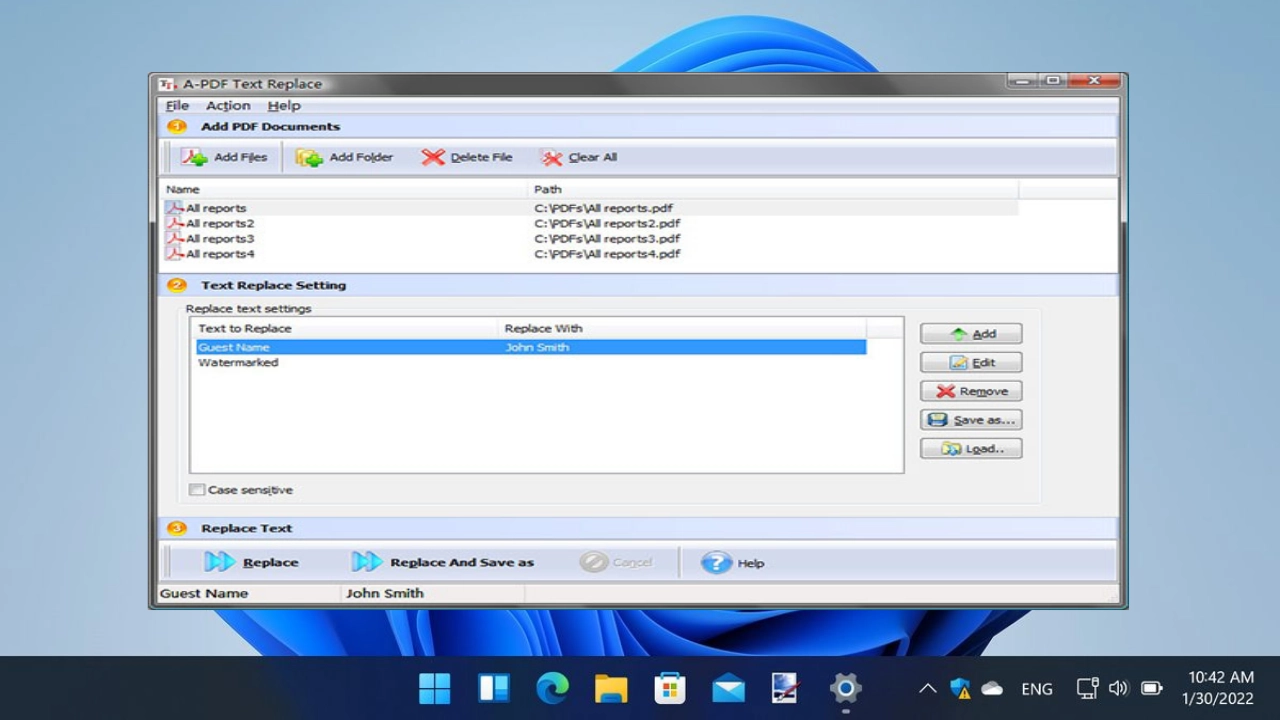
Task: Click Replace And Save as button
Action: coord(443,562)
